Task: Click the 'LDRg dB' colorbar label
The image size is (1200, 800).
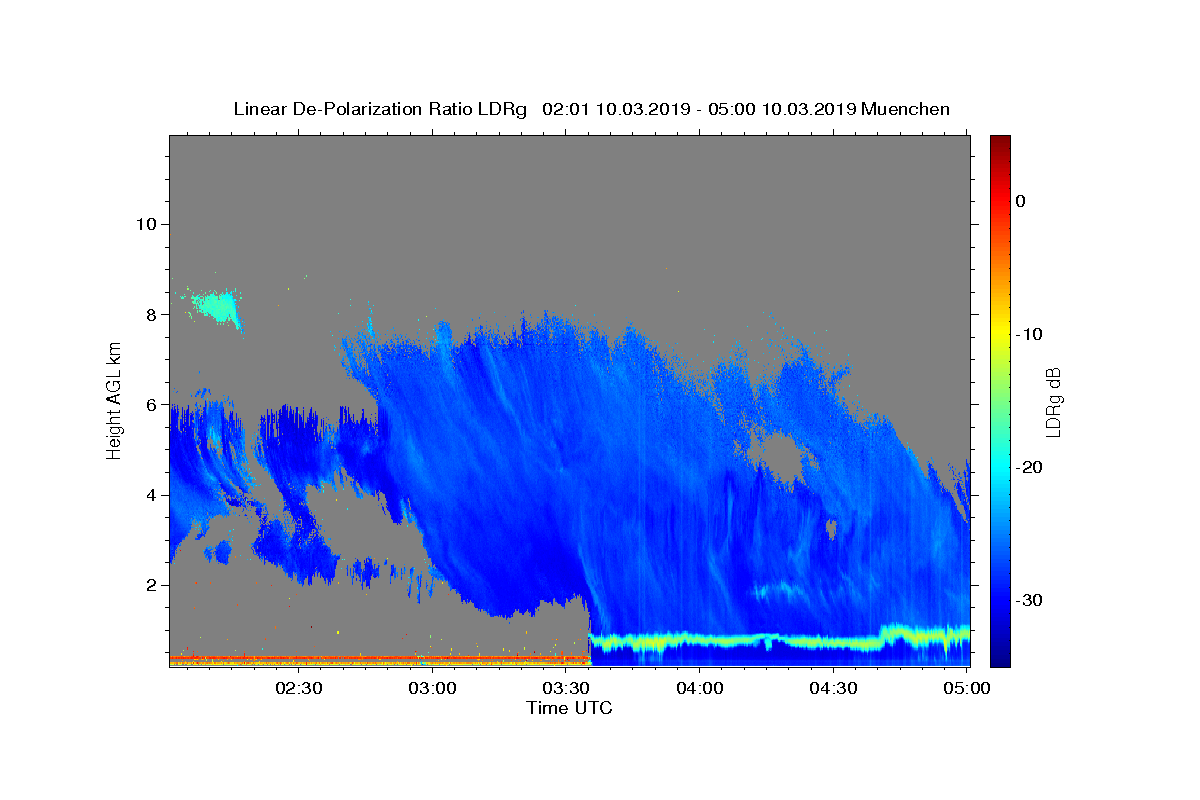Action: [1053, 402]
